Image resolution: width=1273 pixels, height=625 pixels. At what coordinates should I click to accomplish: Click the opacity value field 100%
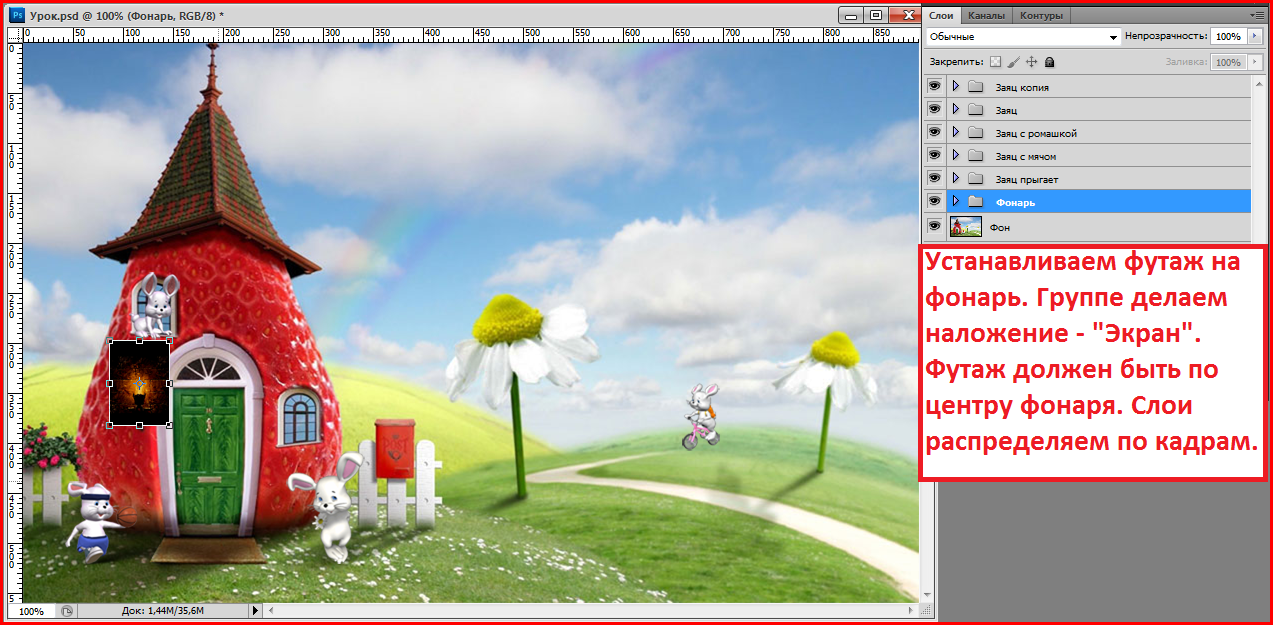point(1229,37)
